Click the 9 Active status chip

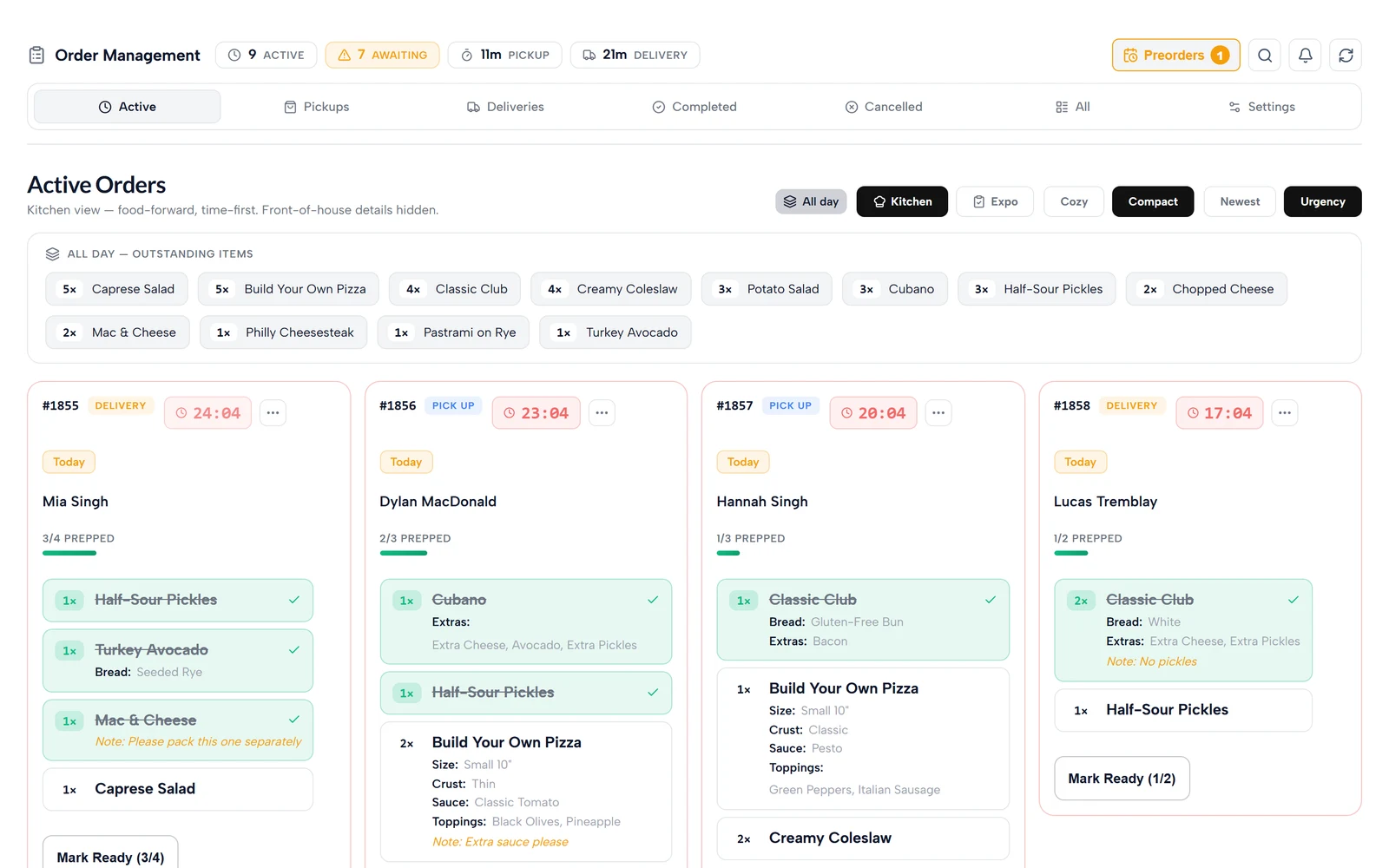click(x=266, y=55)
